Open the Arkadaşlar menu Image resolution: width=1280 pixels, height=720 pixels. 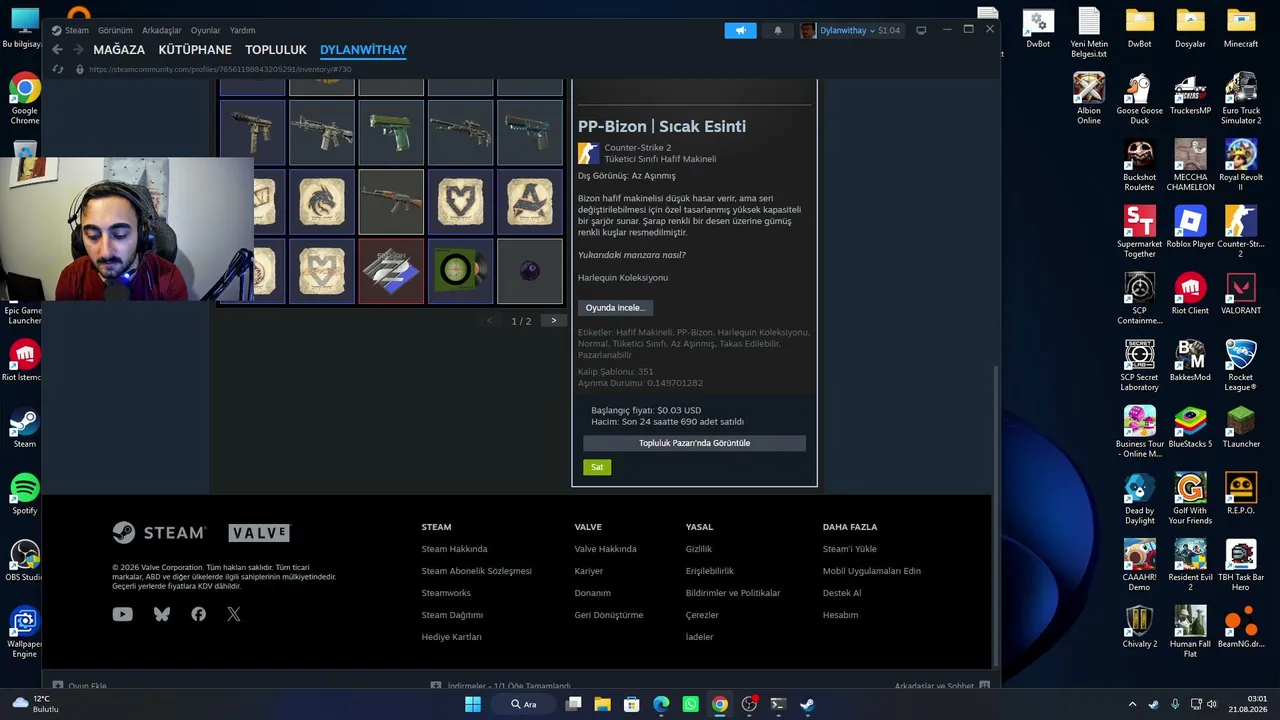coord(162,30)
